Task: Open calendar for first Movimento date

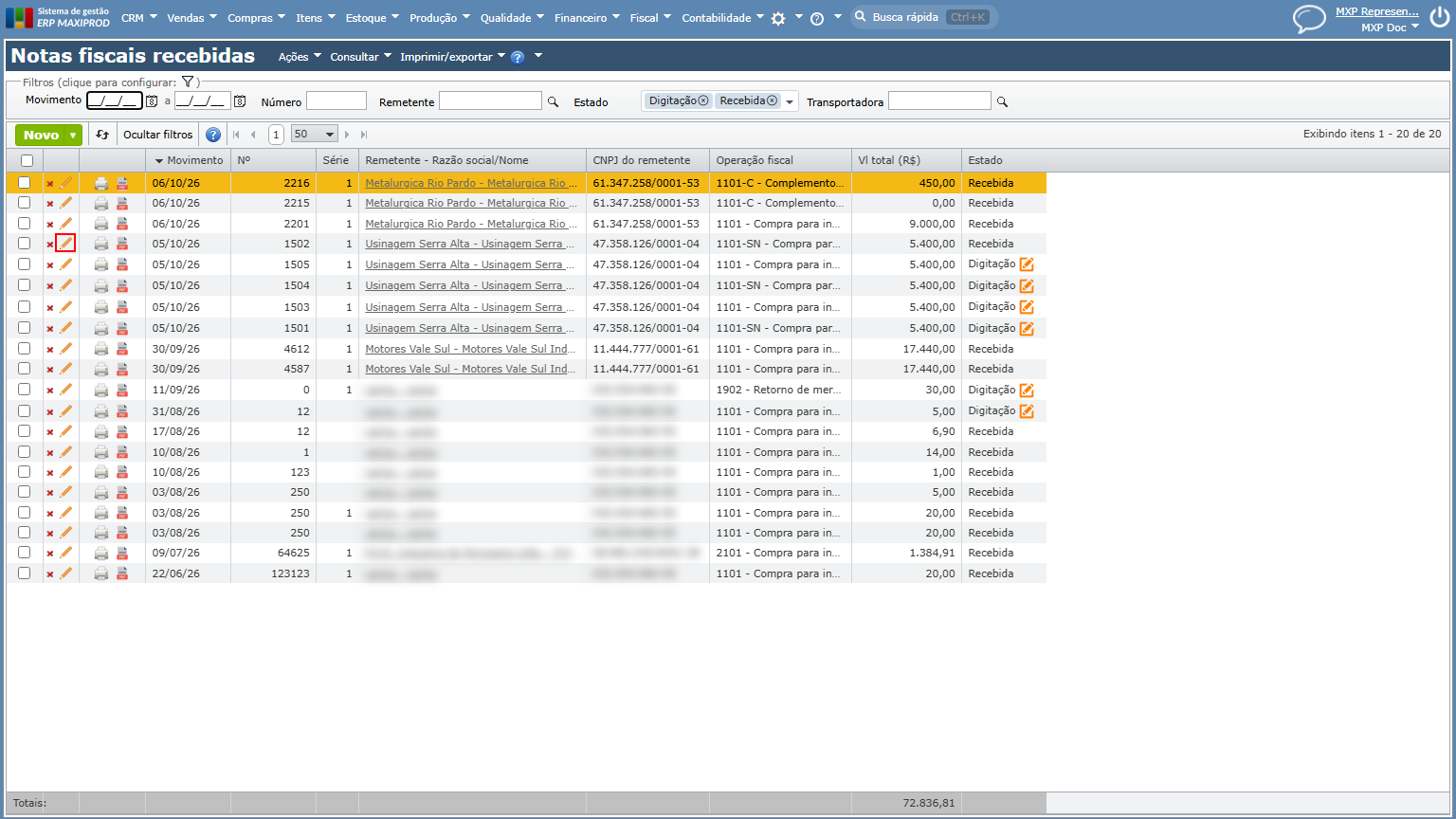Action: tap(152, 101)
